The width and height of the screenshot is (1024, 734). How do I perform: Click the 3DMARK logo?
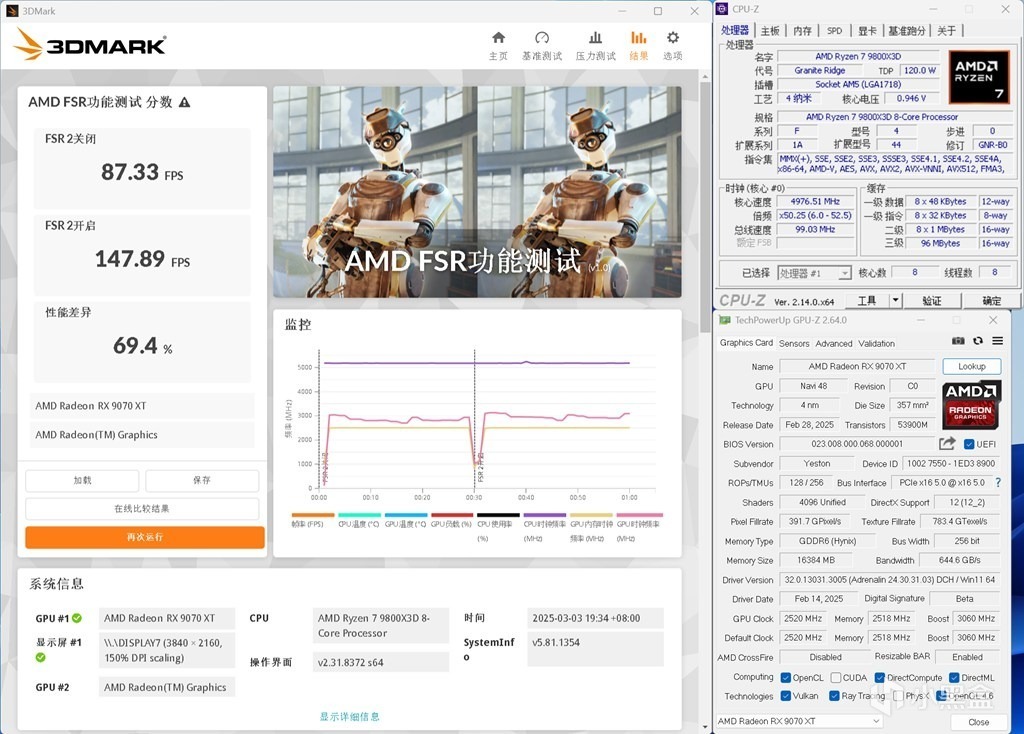(90, 44)
